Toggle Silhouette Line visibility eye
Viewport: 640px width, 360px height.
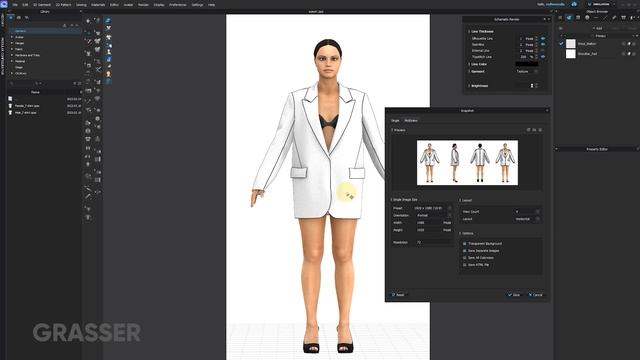543,38
